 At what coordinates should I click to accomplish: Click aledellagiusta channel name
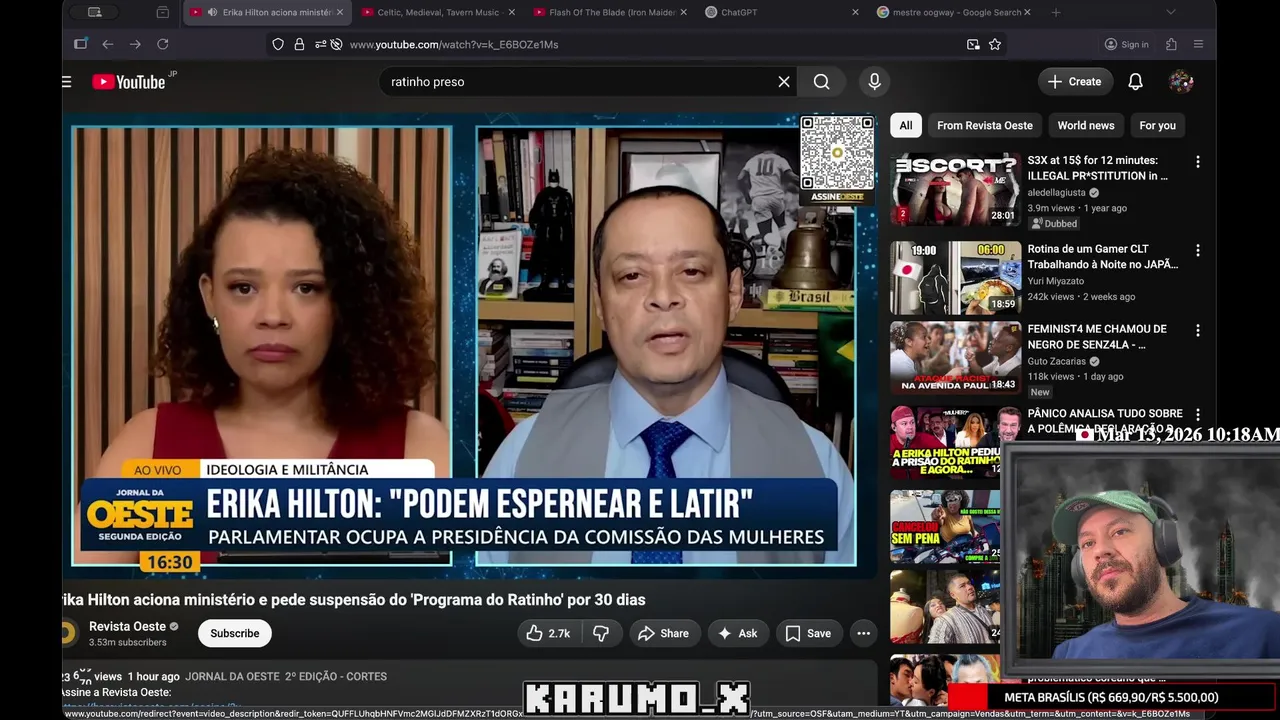tap(1057, 193)
